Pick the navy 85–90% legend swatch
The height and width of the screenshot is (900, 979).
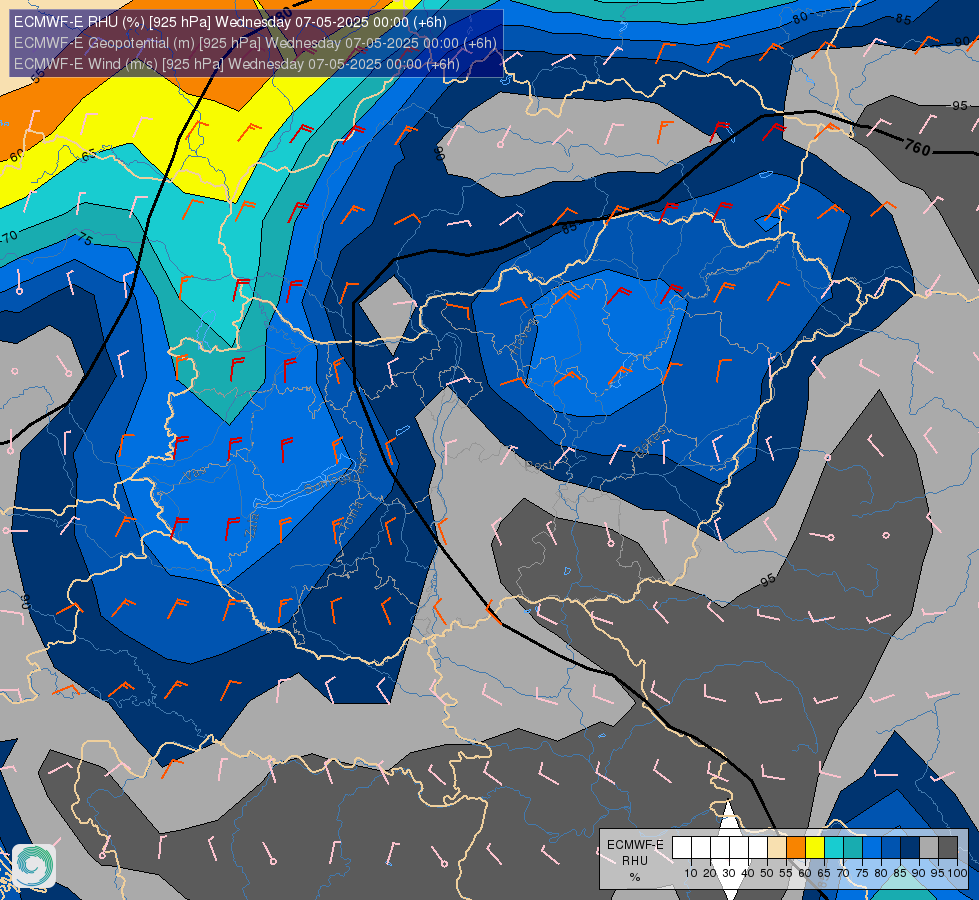910,847
